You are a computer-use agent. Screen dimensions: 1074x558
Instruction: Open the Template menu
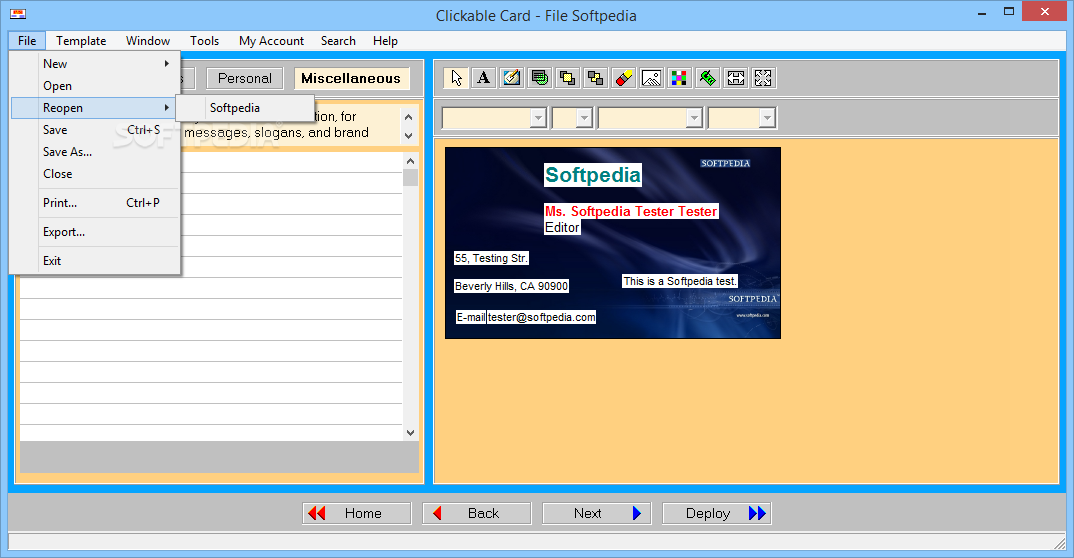pos(81,41)
